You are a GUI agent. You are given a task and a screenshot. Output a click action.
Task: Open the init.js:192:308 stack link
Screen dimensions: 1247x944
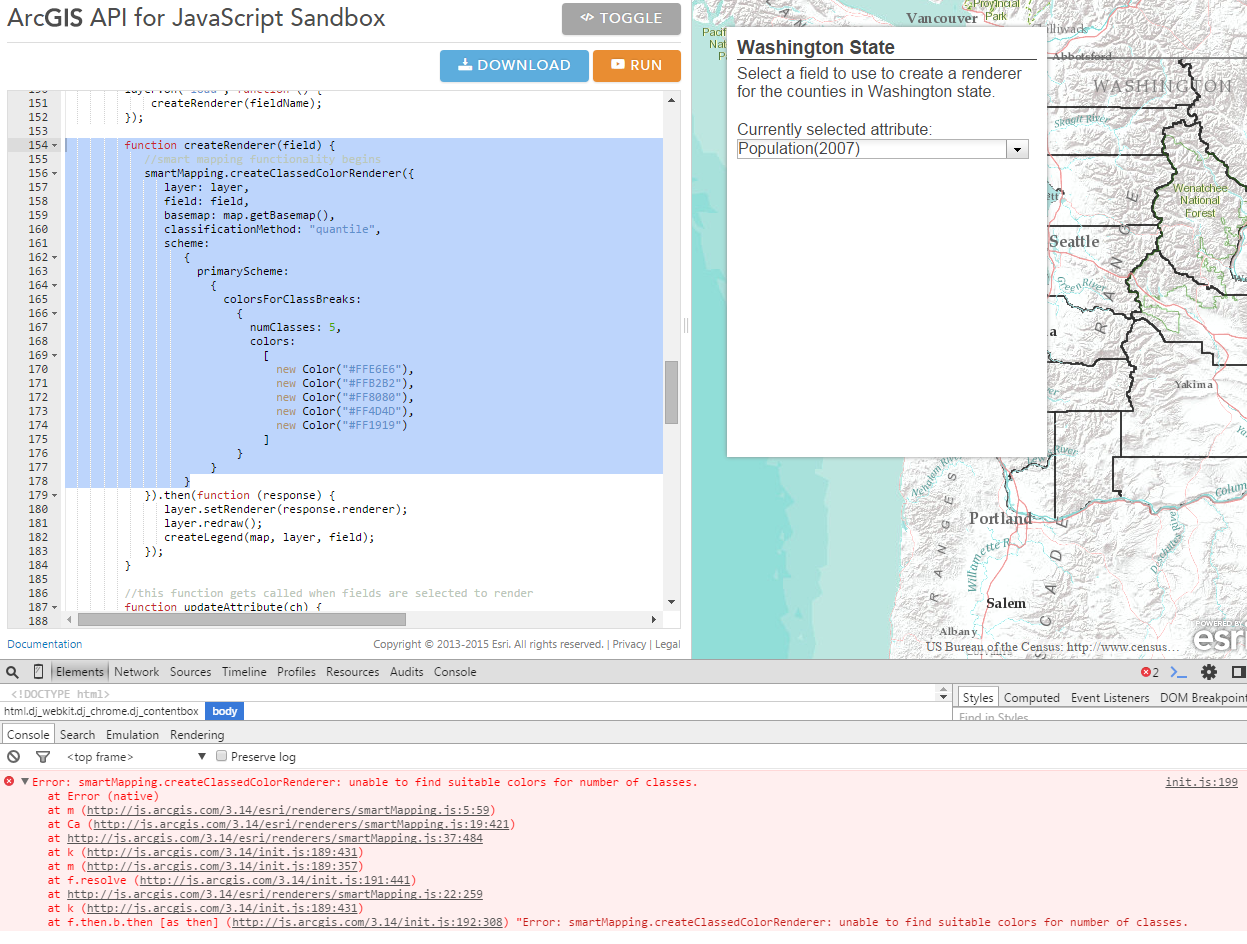[369, 922]
